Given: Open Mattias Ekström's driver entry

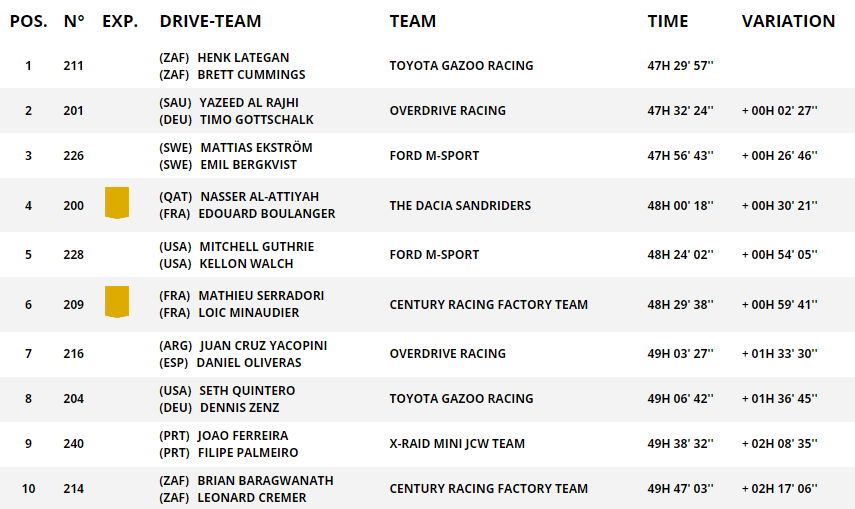Looking at the screenshot, I should pyautogui.click(x=256, y=148).
